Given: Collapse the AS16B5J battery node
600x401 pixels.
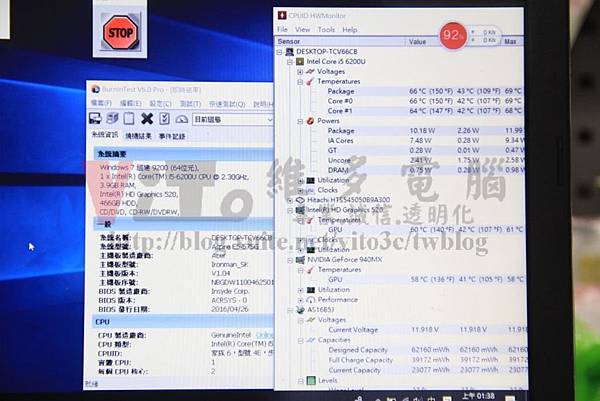Looking at the screenshot, I should click(290, 310).
